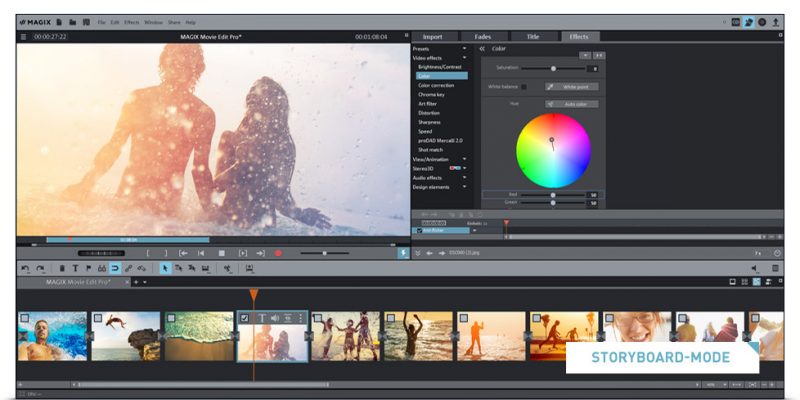Viewport: 800px width, 400px height.
Task: Select the arrow mouse mode tool
Action: [x=165, y=268]
